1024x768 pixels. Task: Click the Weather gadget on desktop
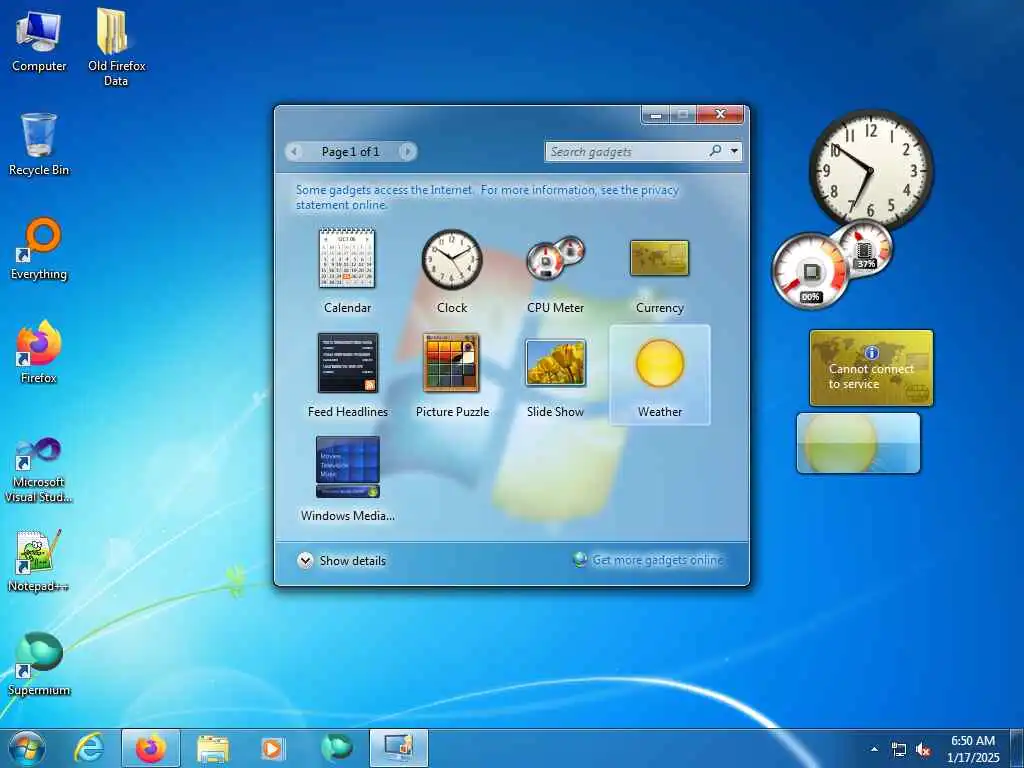[x=858, y=443]
